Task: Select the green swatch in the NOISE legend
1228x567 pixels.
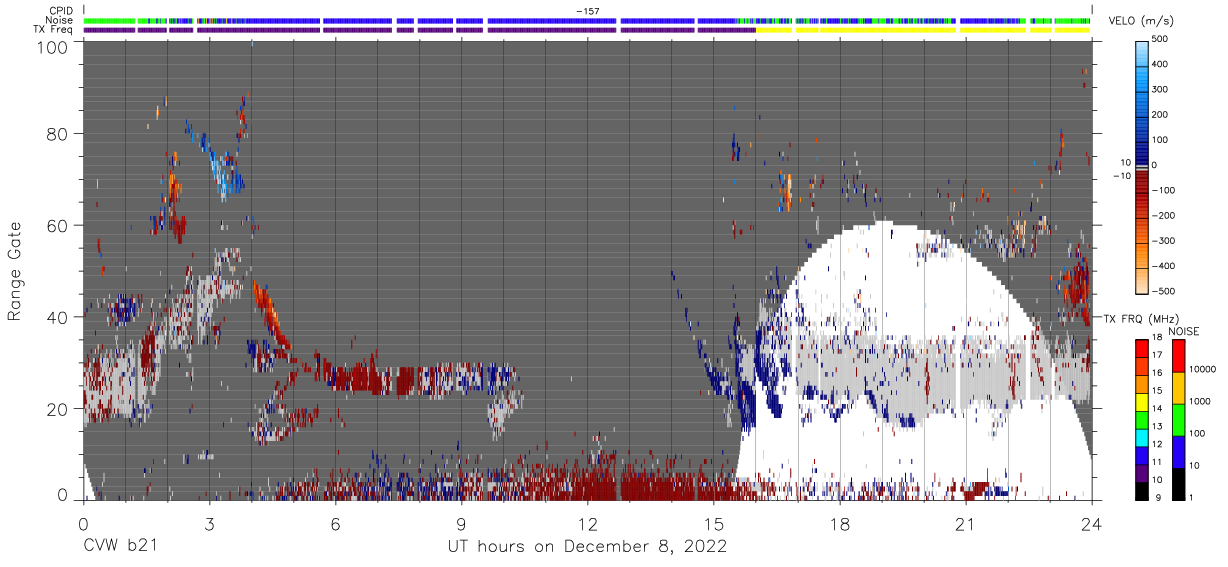Action: (x=1178, y=418)
